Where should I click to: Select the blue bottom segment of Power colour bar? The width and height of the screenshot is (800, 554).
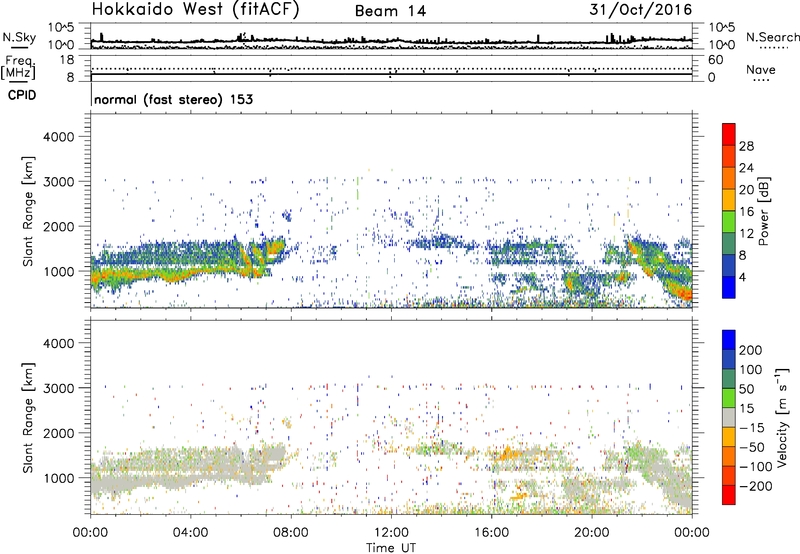point(729,287)
